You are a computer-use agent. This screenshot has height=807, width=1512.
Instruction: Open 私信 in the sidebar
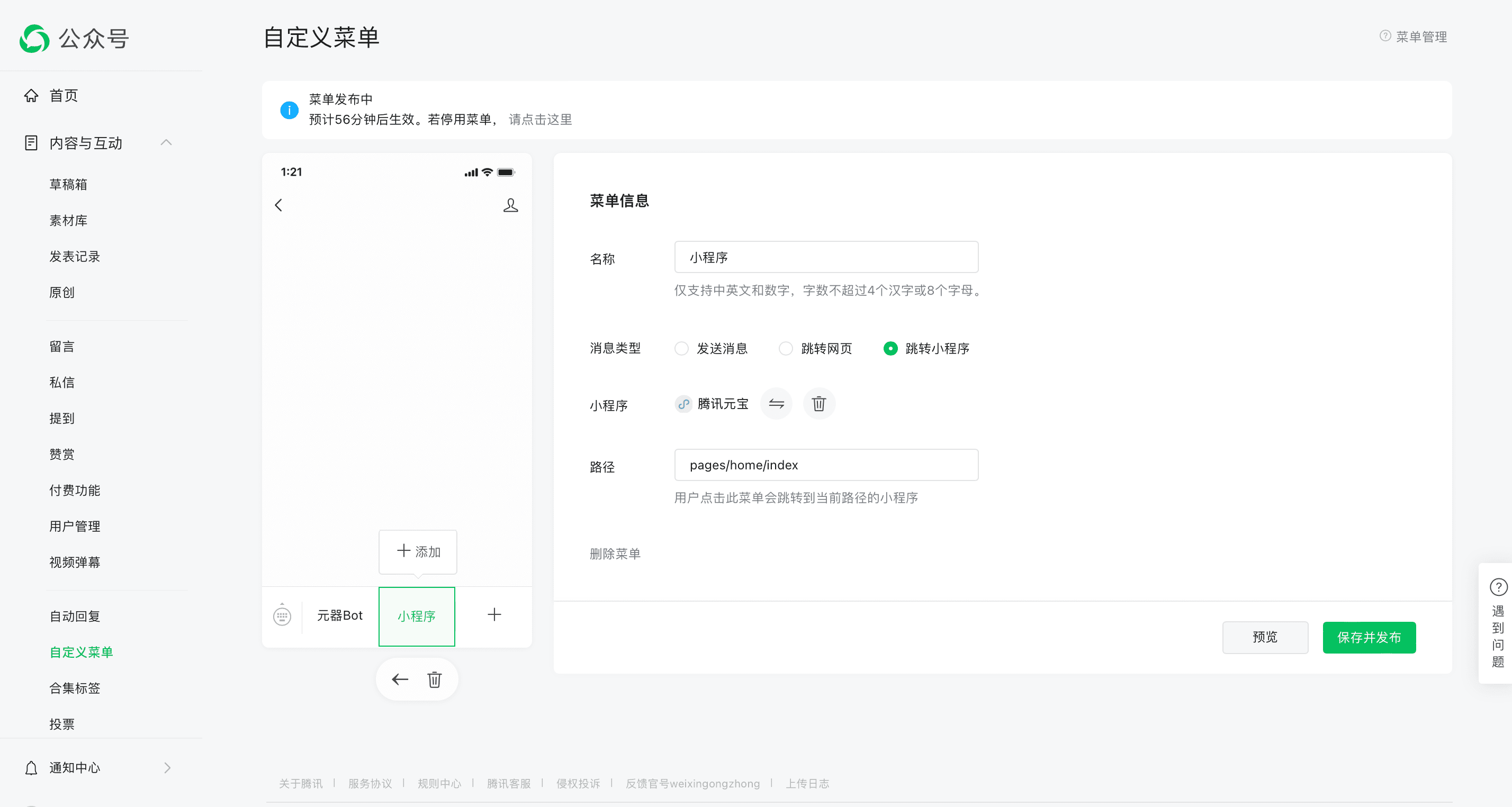61,383
